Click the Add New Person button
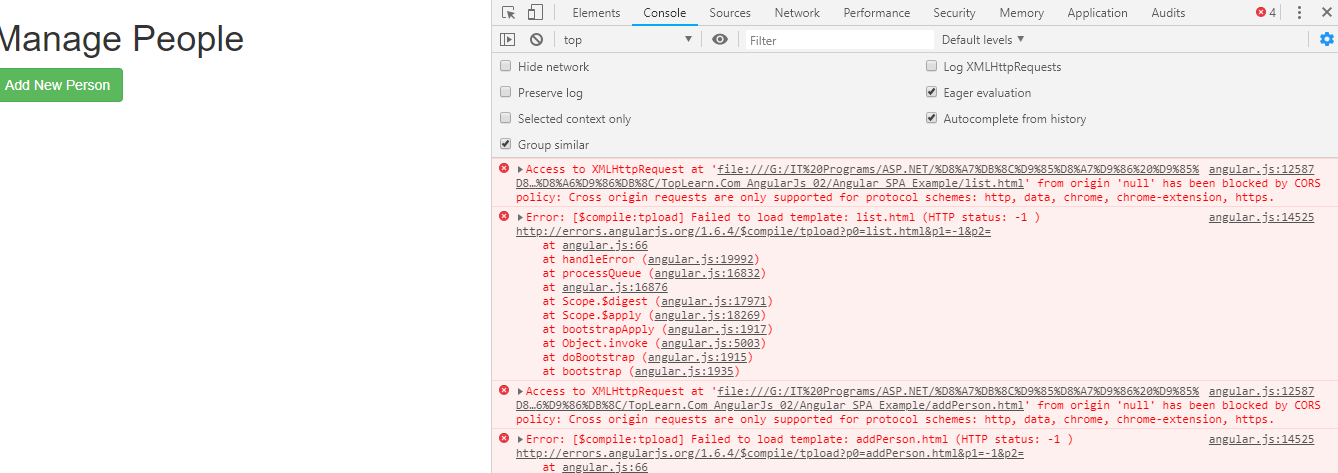Viewport: 1338px width, 473px height. (59, 85)
